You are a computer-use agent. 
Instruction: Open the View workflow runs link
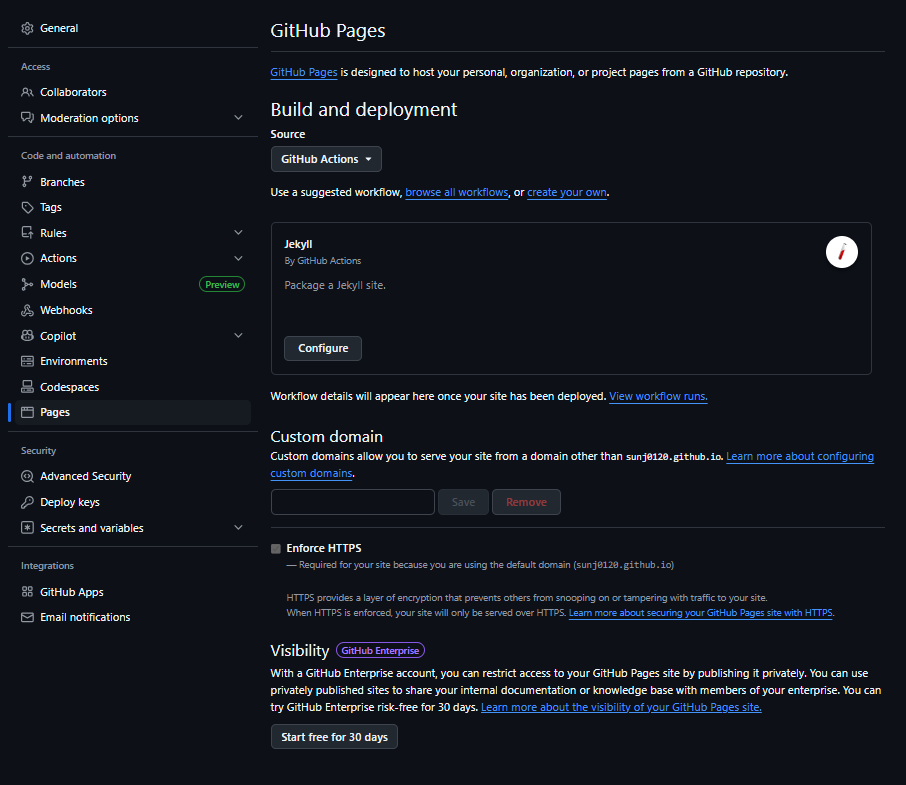point(658,396)
